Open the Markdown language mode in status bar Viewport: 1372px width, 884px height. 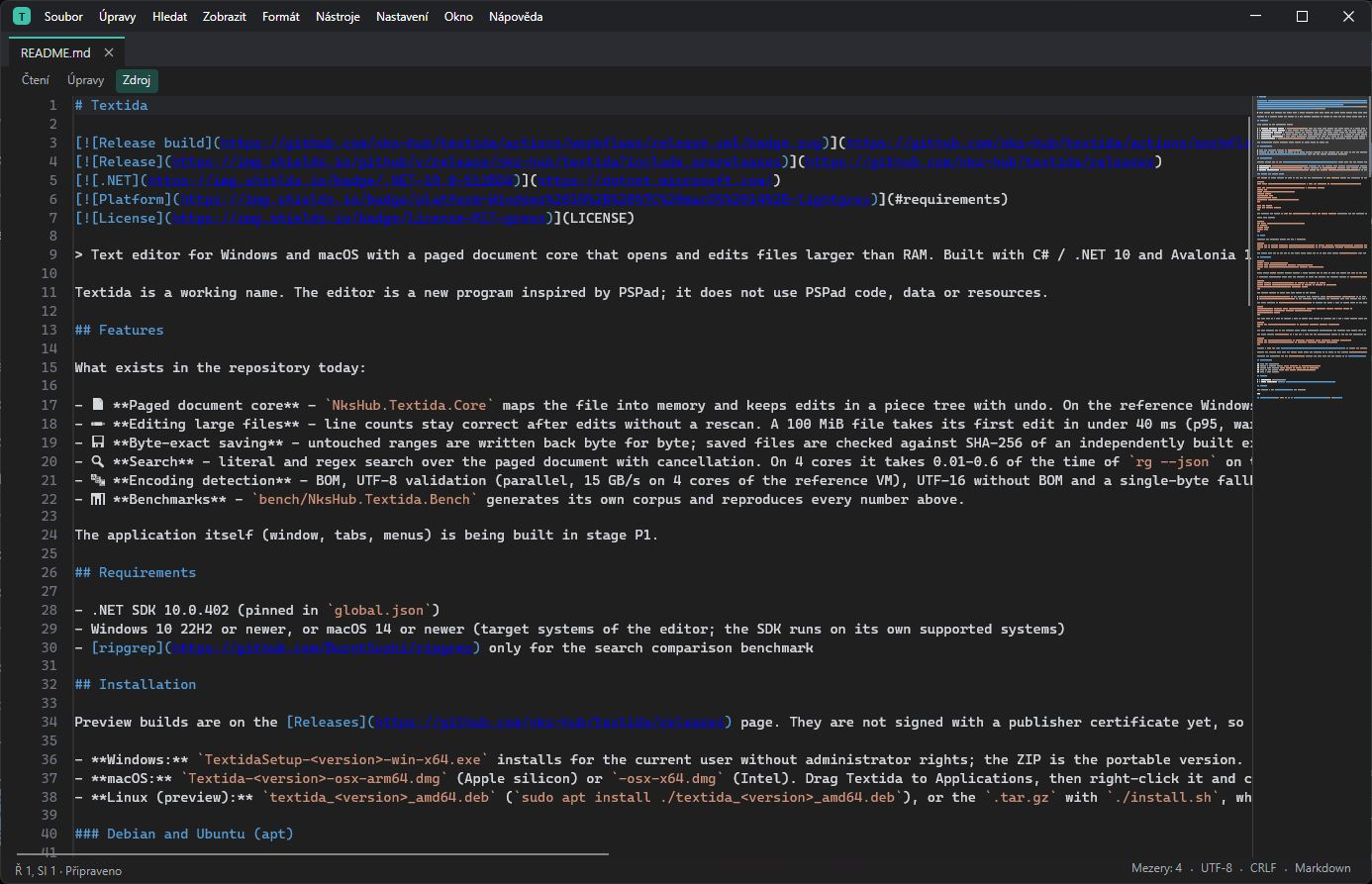[1323, 868]
